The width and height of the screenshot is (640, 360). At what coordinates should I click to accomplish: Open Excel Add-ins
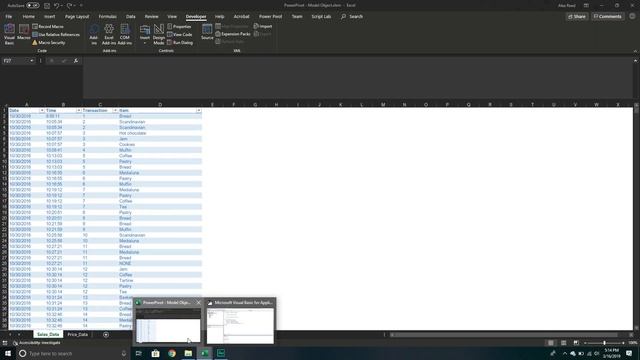coord(109,34)
